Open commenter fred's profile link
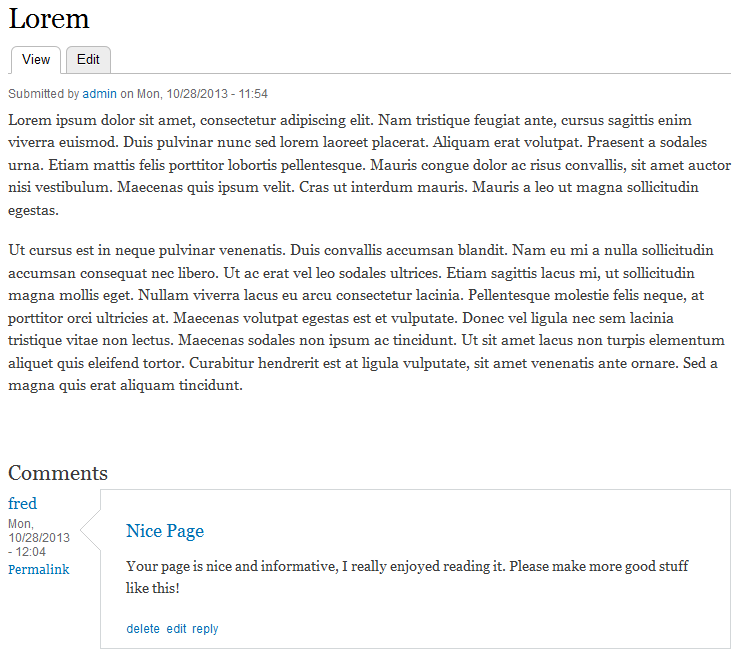 point(22,504)
